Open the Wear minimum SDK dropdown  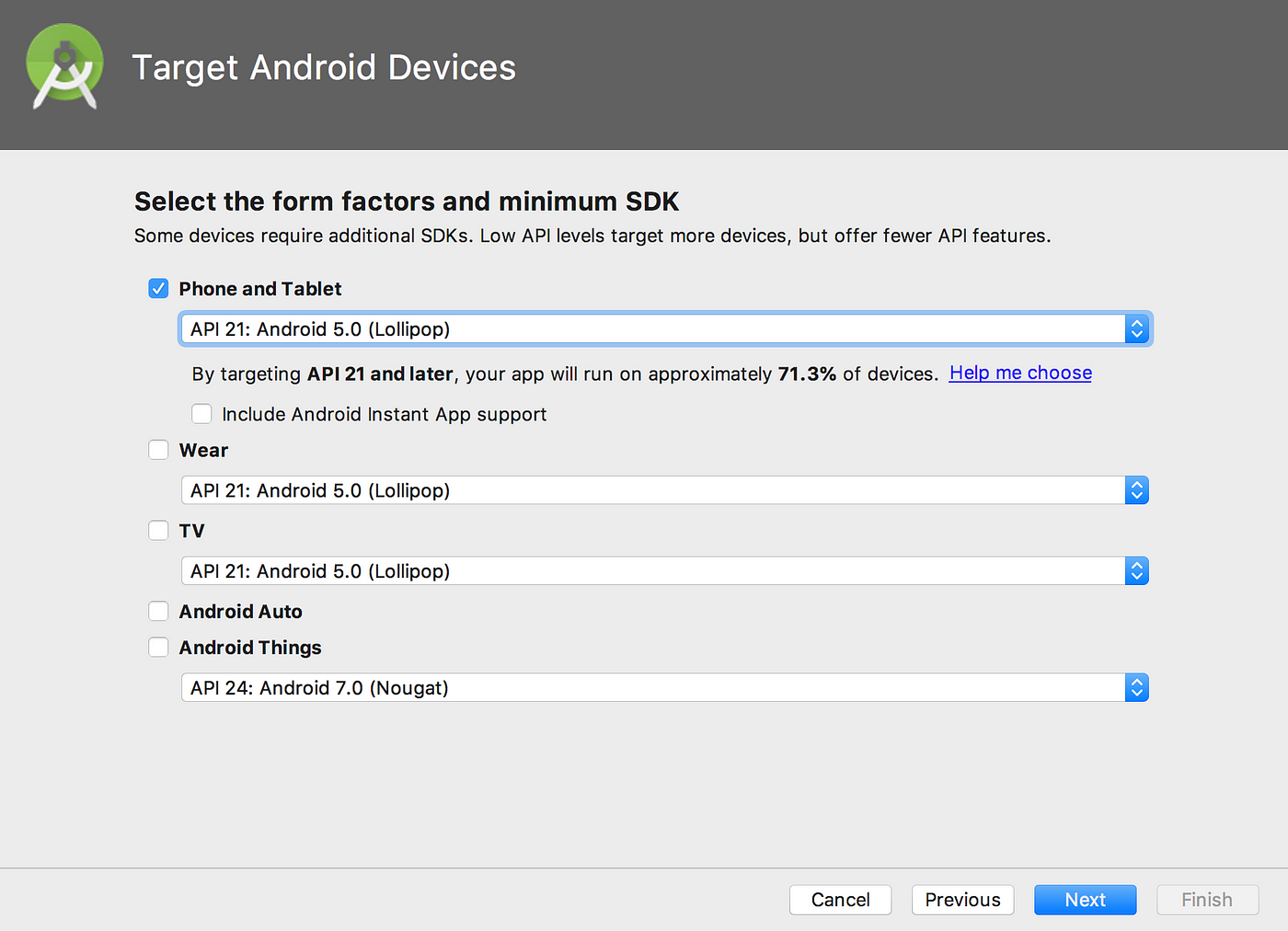pyautogui.click(x=665, y=490)
